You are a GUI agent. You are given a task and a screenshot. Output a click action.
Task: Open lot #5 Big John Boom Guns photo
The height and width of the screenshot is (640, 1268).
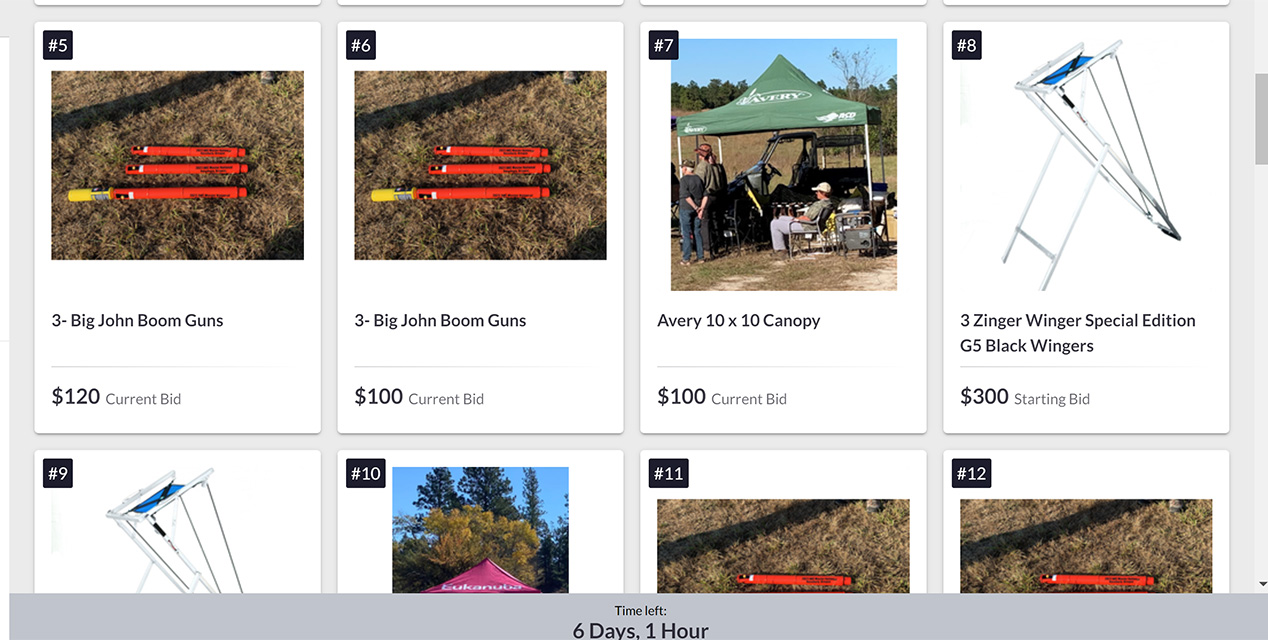177,165
